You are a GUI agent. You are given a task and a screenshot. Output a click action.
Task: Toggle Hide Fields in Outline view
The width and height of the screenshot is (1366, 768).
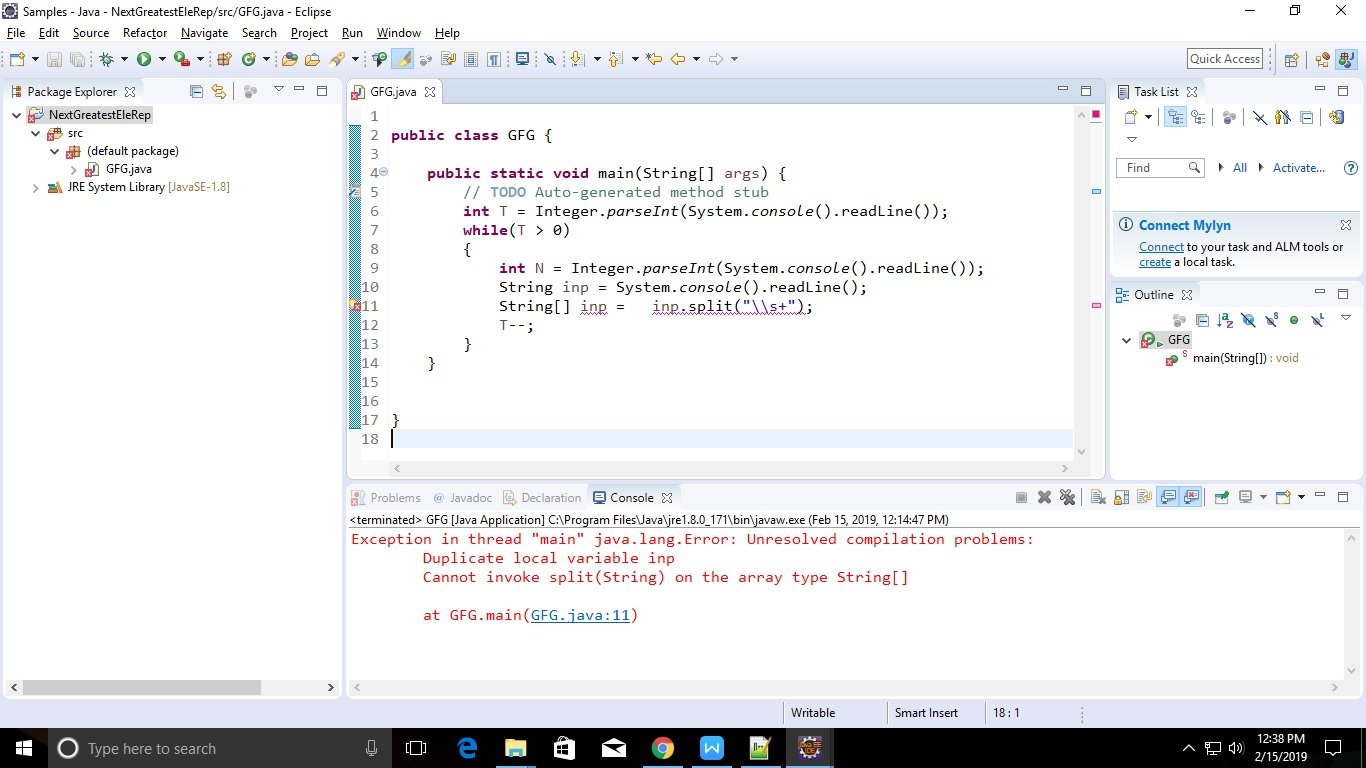1248,320
